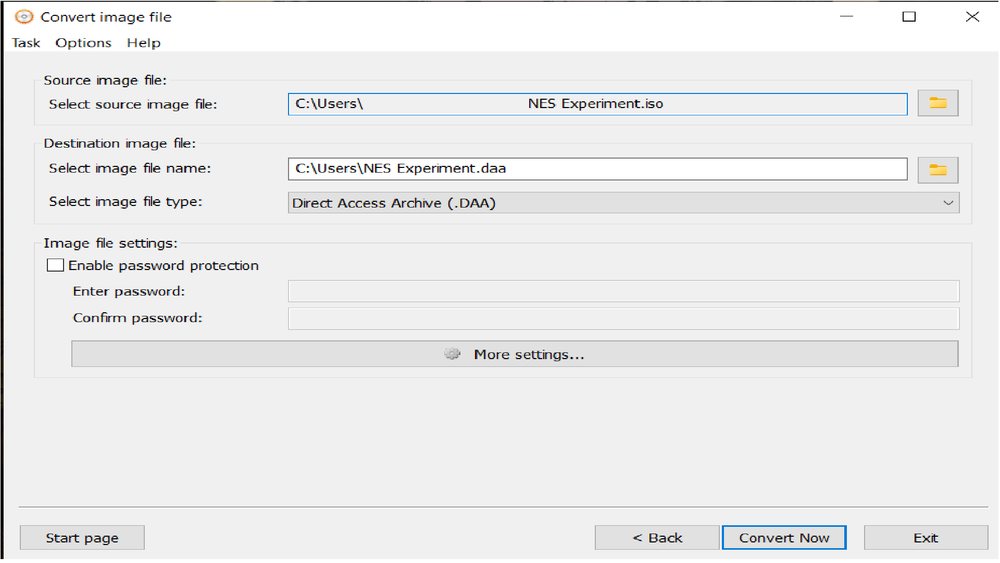This screenshot has height=563, width=1000.
Task: Click the disc app icon in title bar
Action: click(24, 17)
